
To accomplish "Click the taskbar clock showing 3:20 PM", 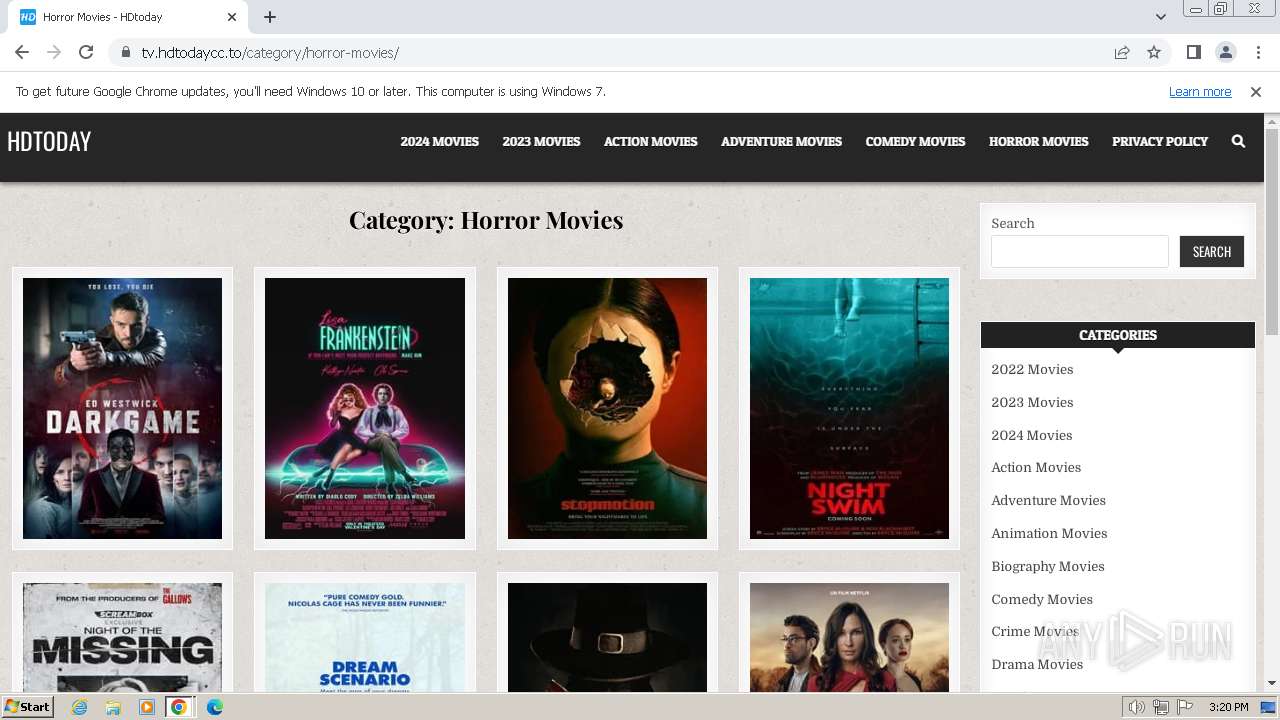I will pos(1229,707).
